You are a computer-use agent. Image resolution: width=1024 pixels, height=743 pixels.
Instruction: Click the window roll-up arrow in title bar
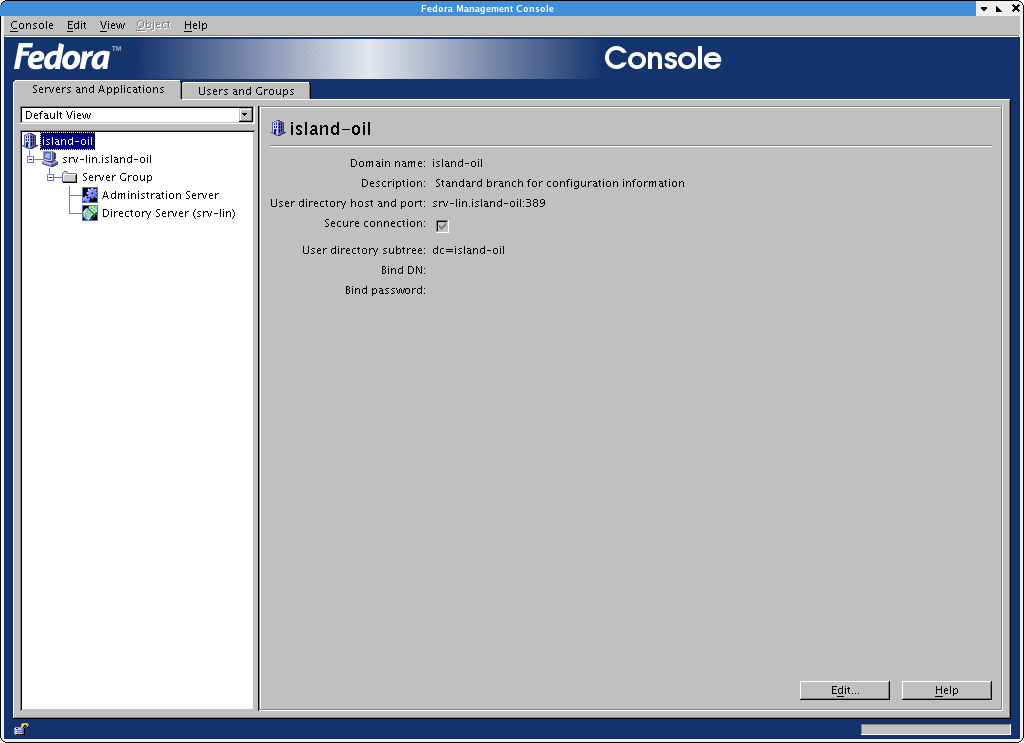tap(984, 8)
